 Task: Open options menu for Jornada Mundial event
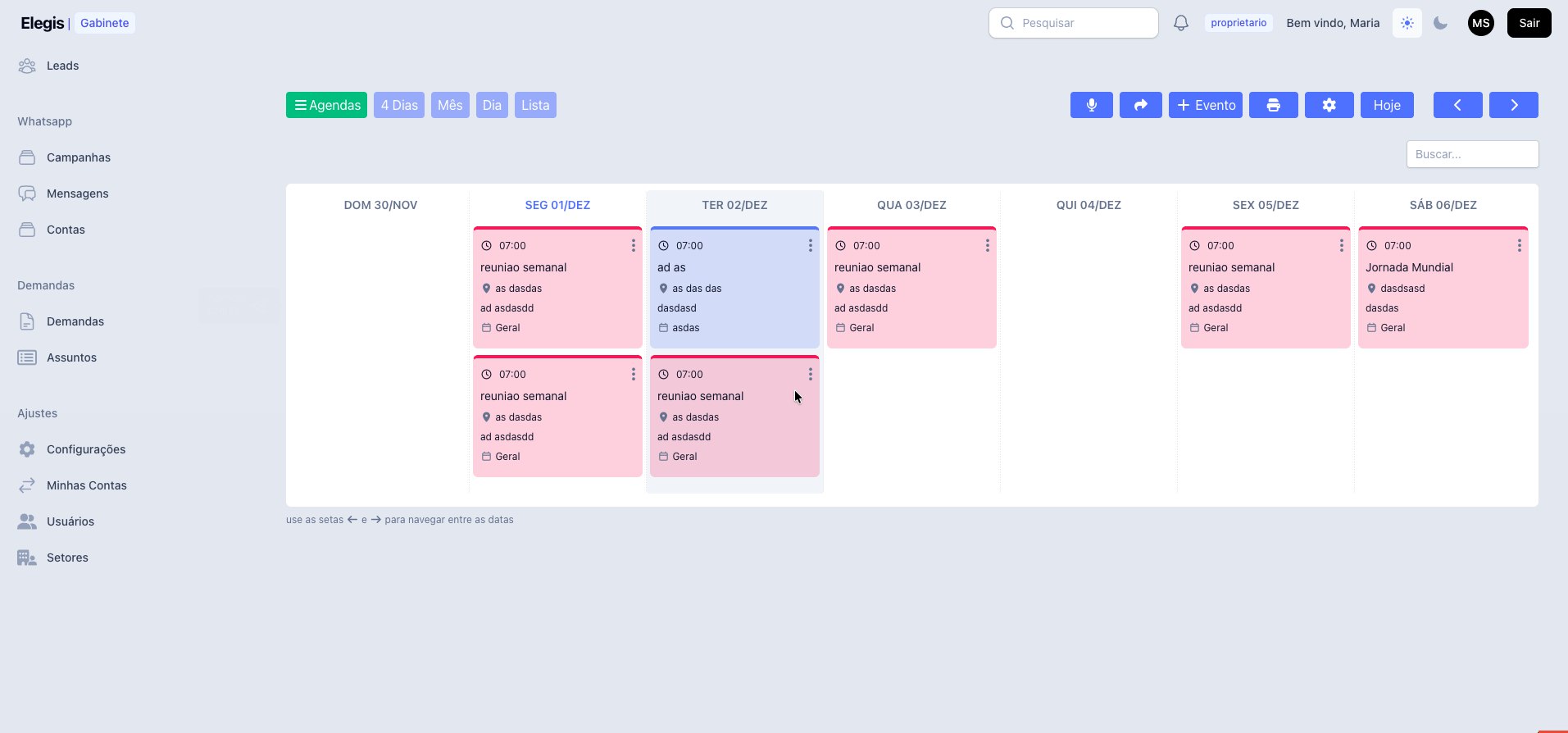pyautogui.click(x=1519, y=245)
